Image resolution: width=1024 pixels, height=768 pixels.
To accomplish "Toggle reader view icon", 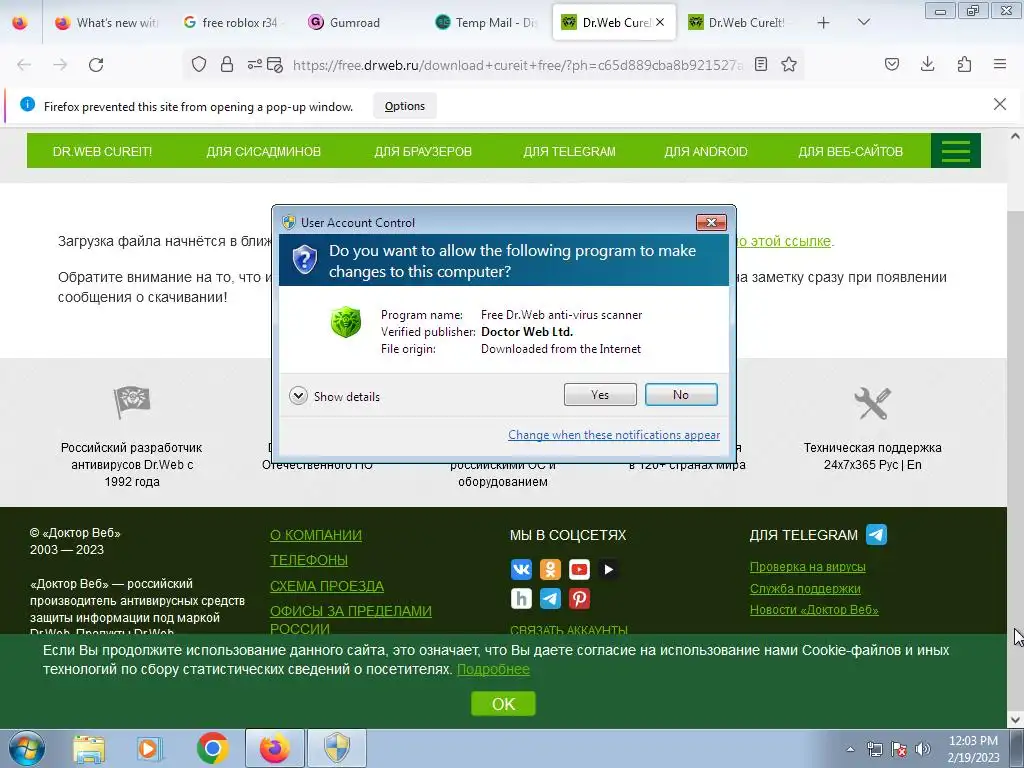I will [761, 64].
